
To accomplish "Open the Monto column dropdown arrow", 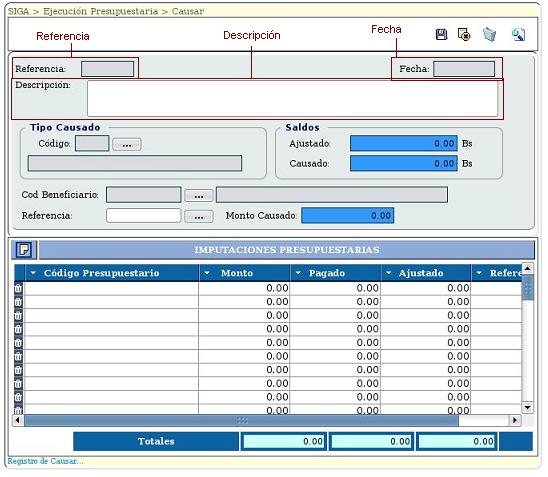I will 207,273.
